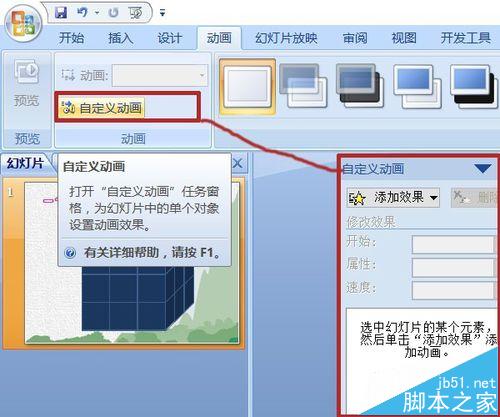Undo the last action
This screenshot has height=417, width=500.
coord(82,13)
